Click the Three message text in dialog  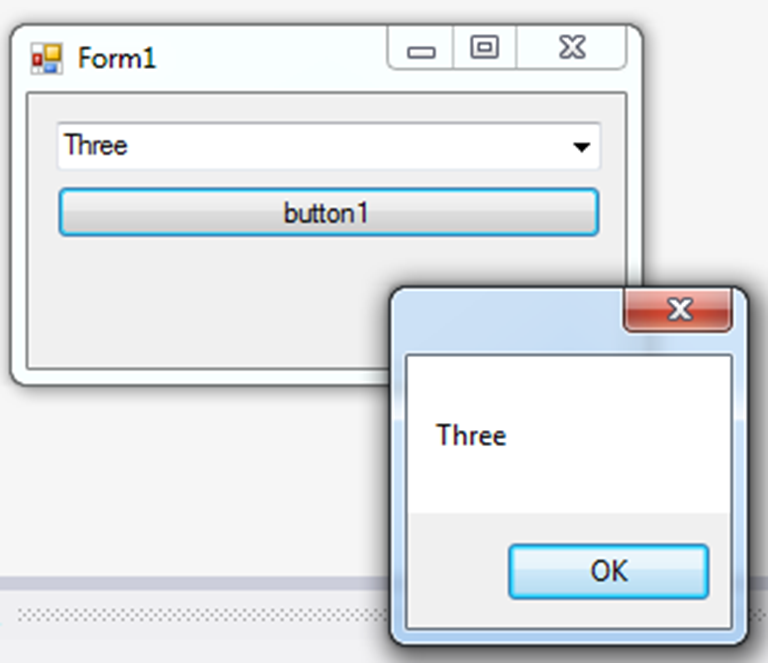coord(471,435)
